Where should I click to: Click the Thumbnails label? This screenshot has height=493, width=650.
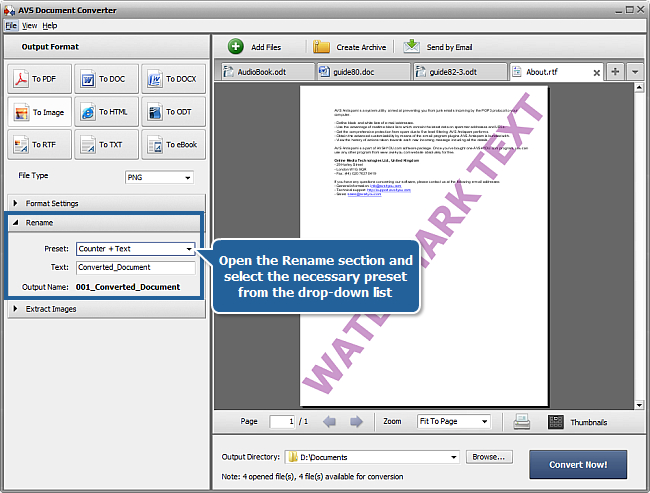tap(589, 422)
